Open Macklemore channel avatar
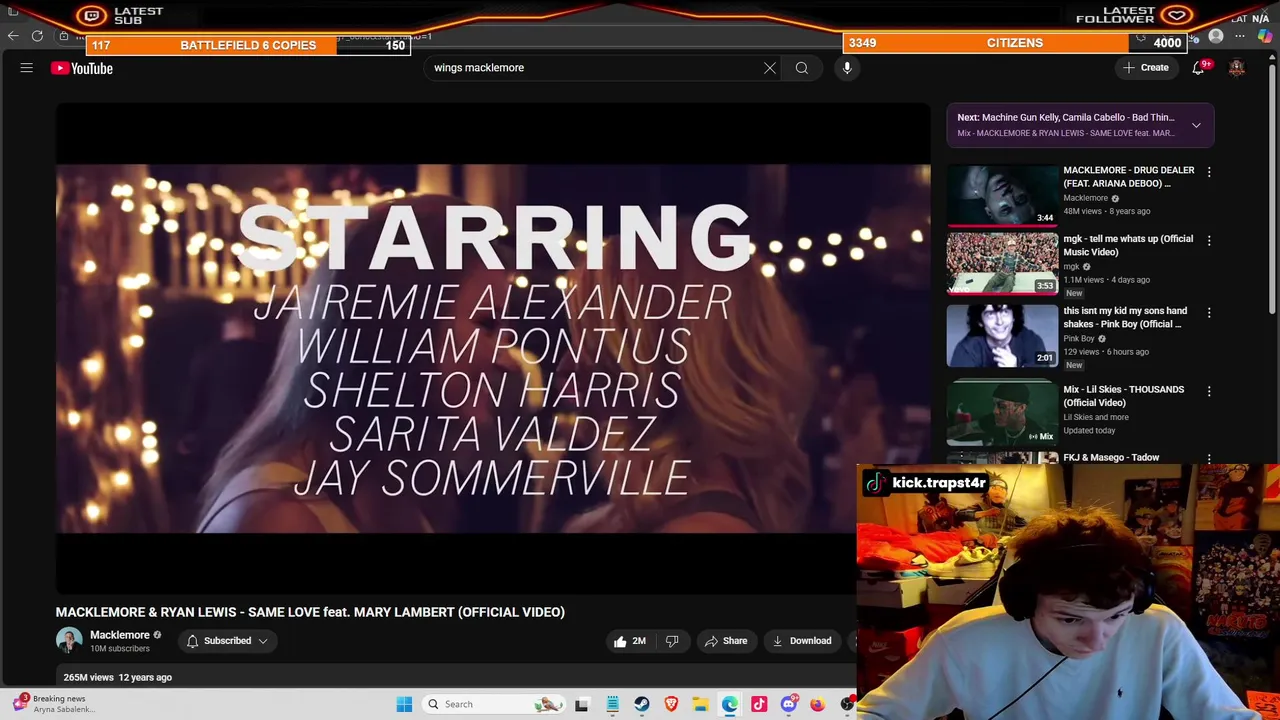Image resolution: width=1280 pixels, height=720 pixels. [69, 641]
